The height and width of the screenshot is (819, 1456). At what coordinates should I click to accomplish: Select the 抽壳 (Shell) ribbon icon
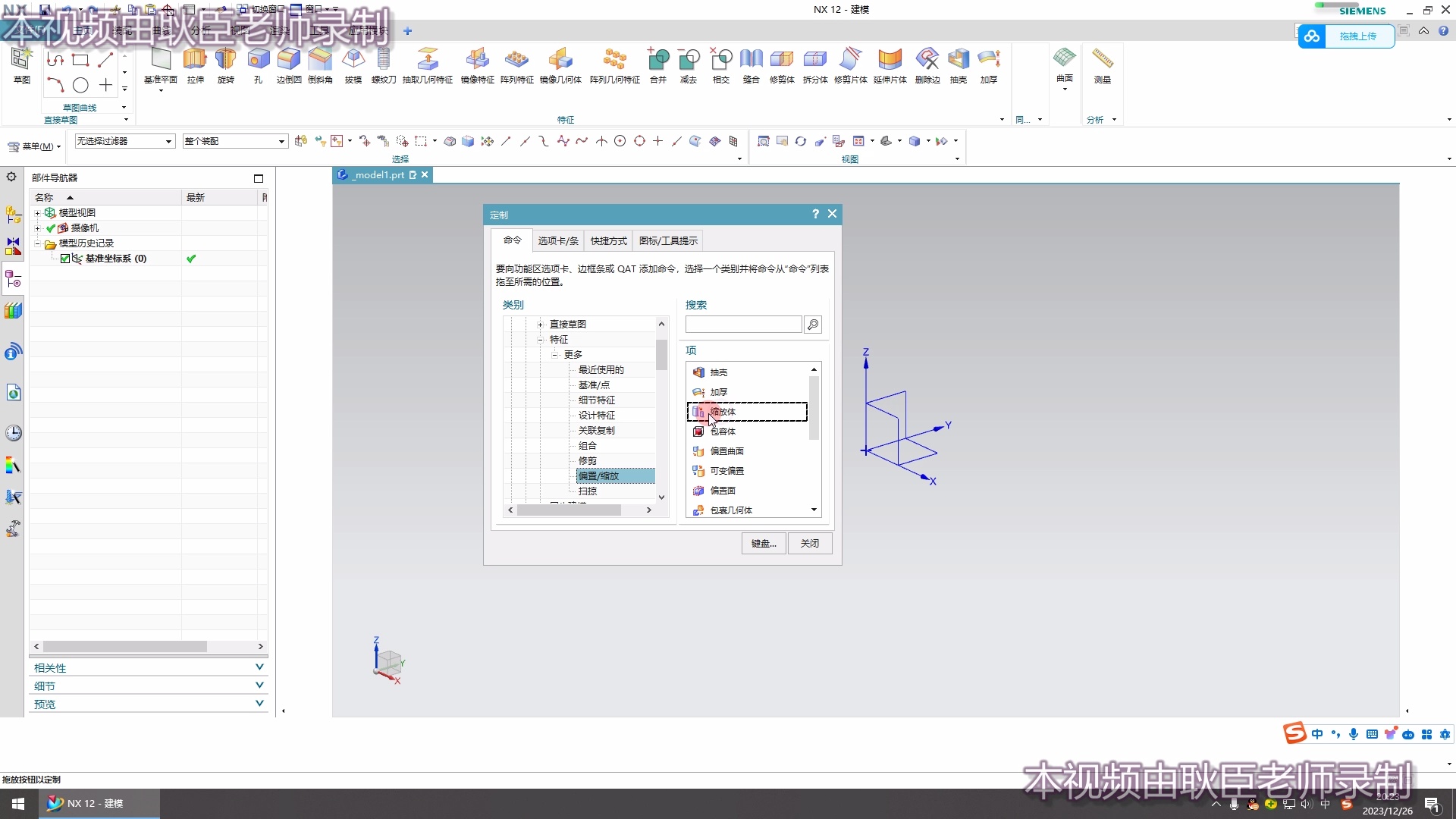coord(959,60)
